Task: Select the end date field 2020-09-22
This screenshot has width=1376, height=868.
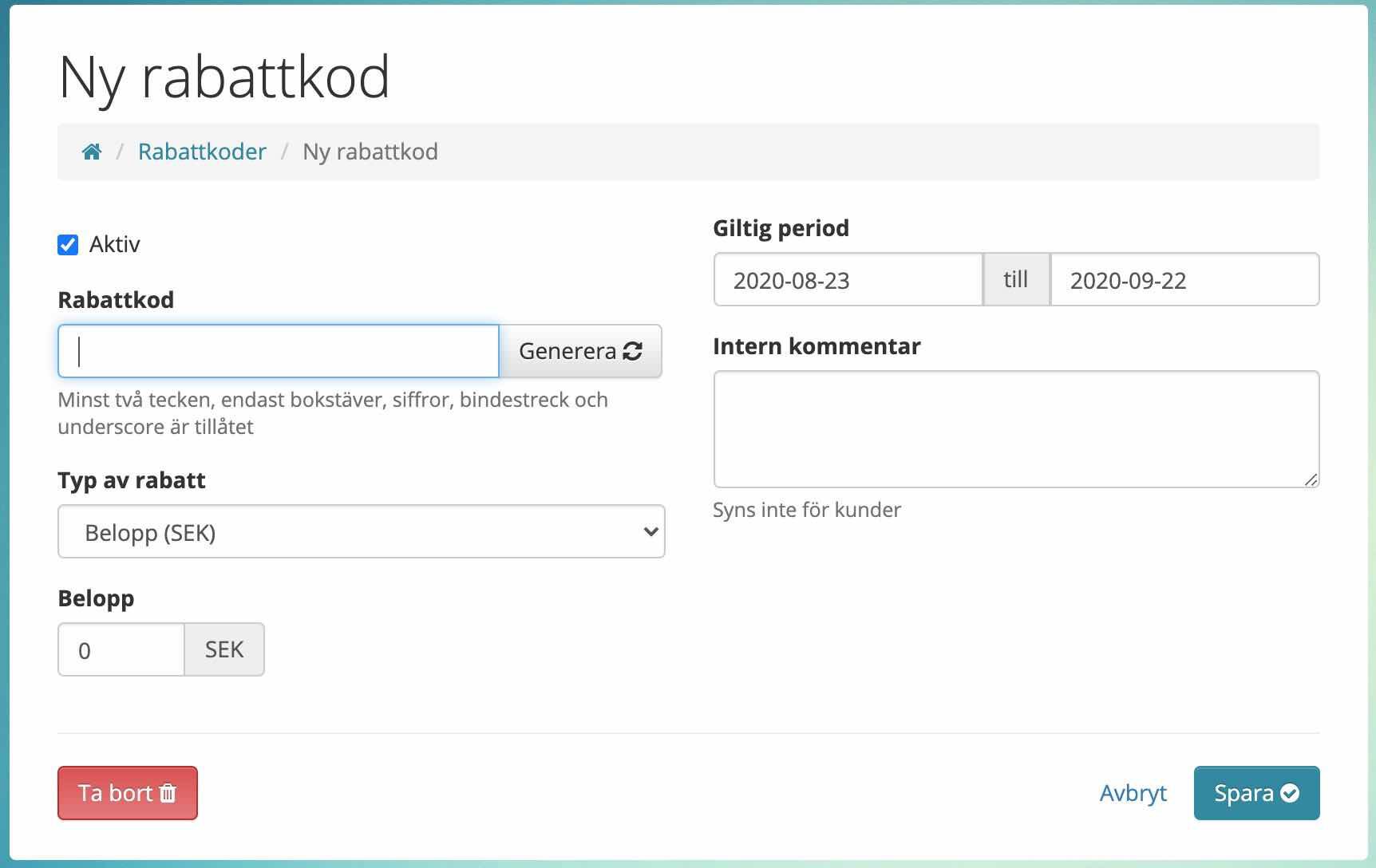Action: [x=1184, y=280]
